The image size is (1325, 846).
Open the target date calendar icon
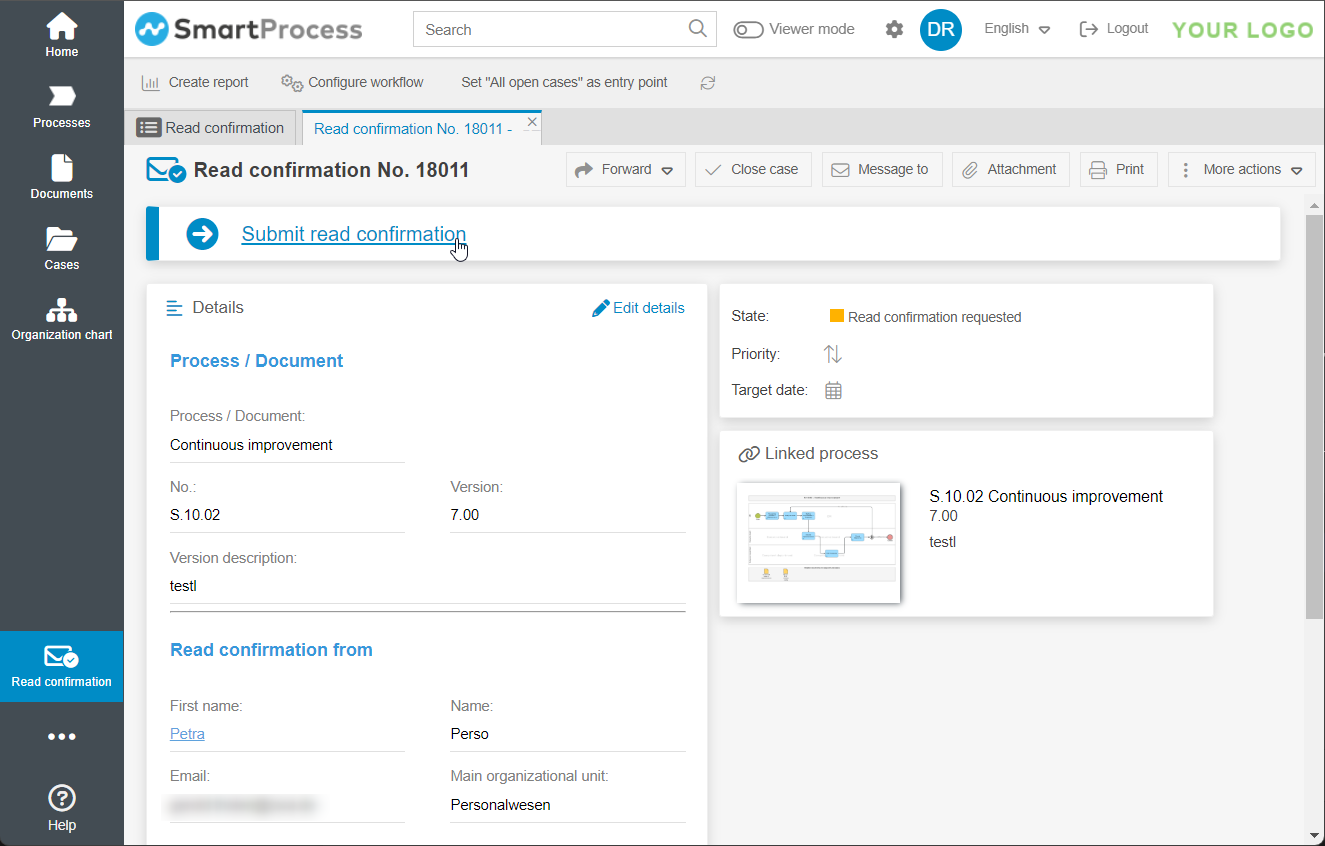(833, 391)
